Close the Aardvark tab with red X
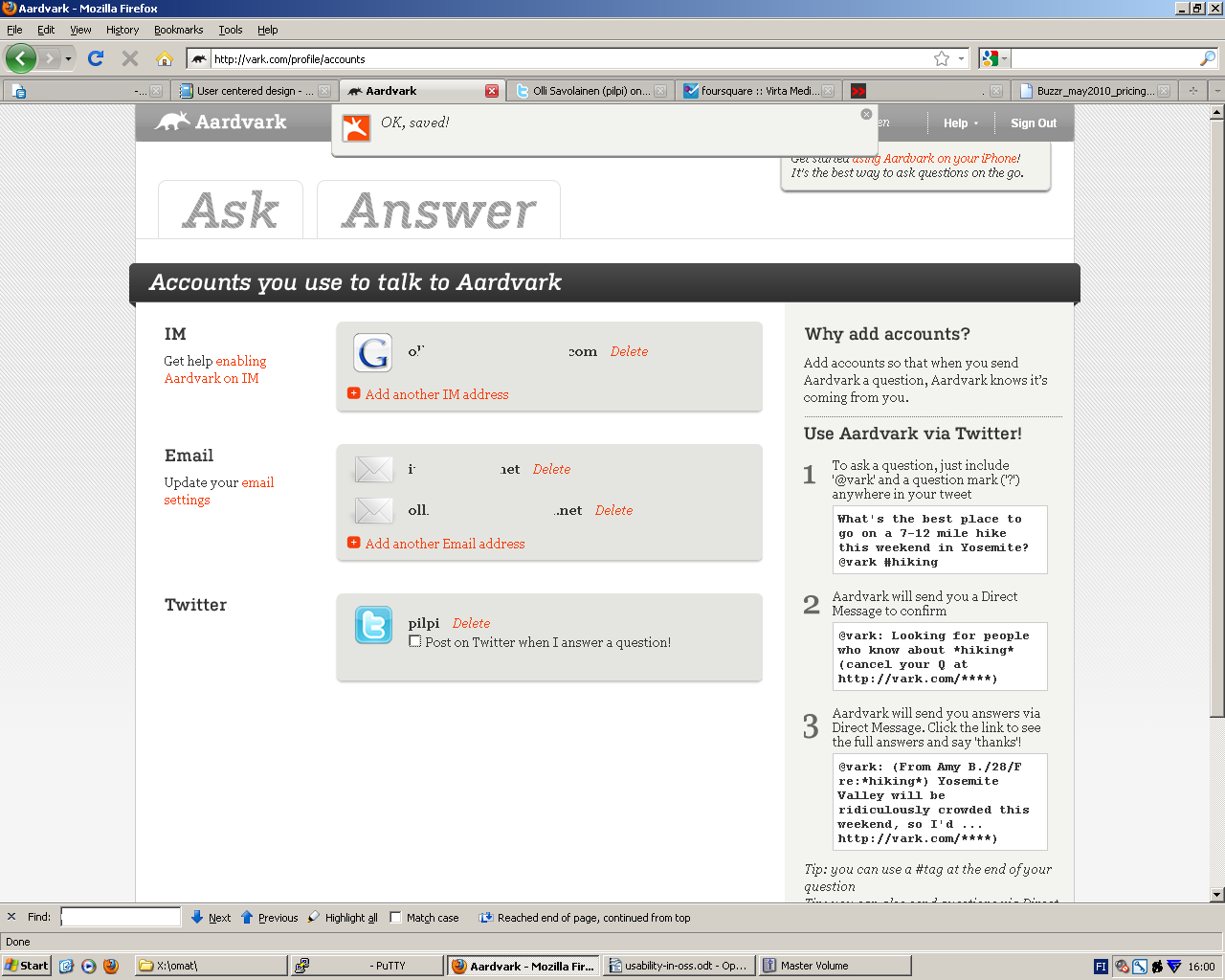Viewport: 1225px width, 980px height. (492, 91)
